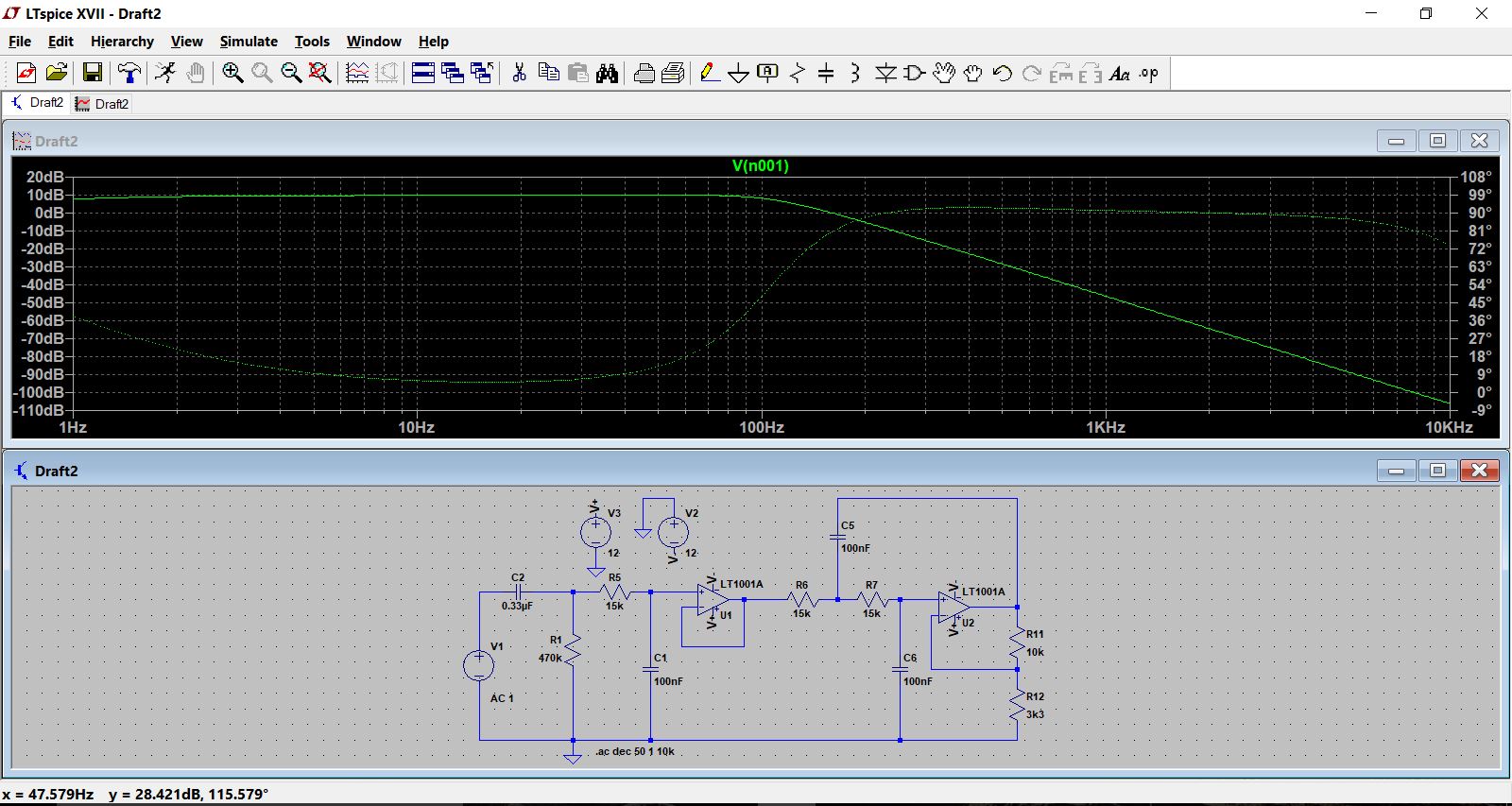Click the 20dB magnitude axis label
Viewport: 1512px width, 806px height.
coord(45,177)
